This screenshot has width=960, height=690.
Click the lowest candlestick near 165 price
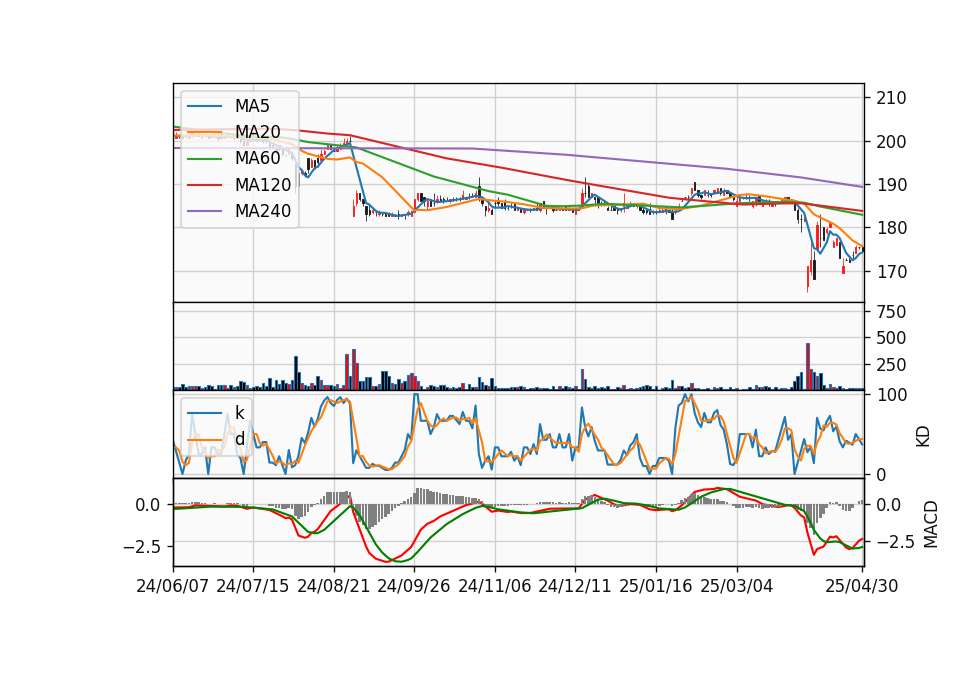(x=808, y=279)
